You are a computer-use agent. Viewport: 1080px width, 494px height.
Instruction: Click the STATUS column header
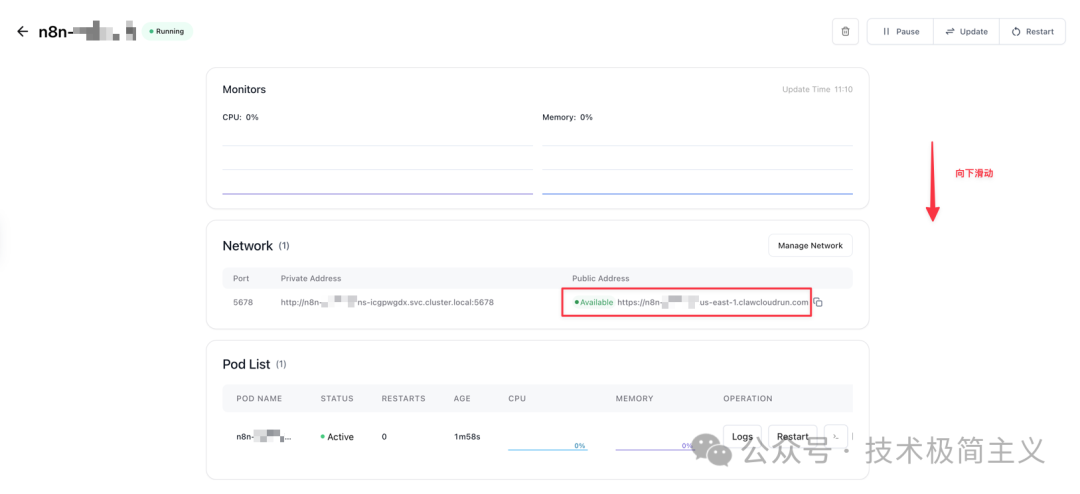pyautogui.click(x=337, y=398)
